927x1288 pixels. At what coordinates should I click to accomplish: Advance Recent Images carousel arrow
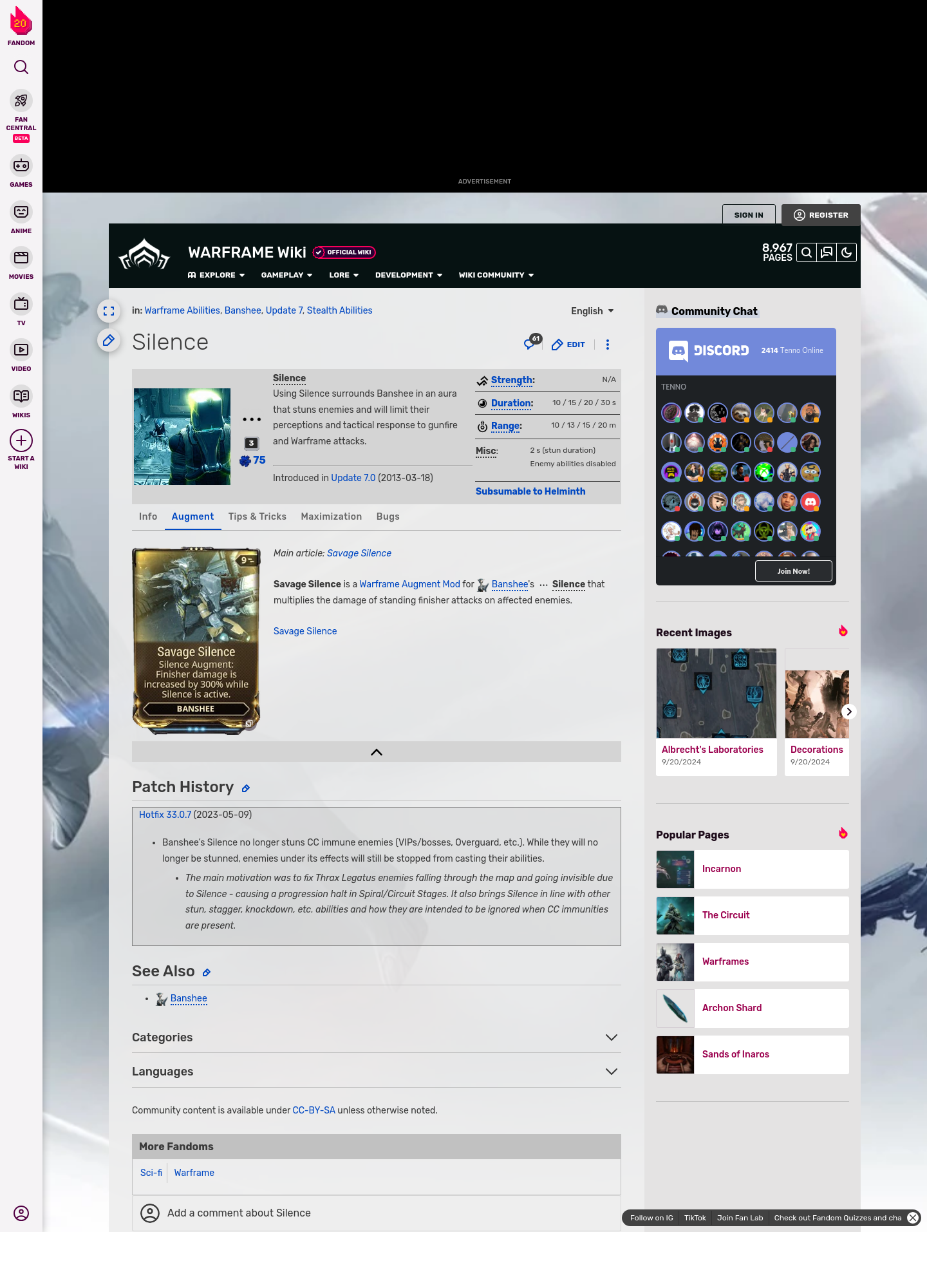pyautogui.click(x=849, y=712)
